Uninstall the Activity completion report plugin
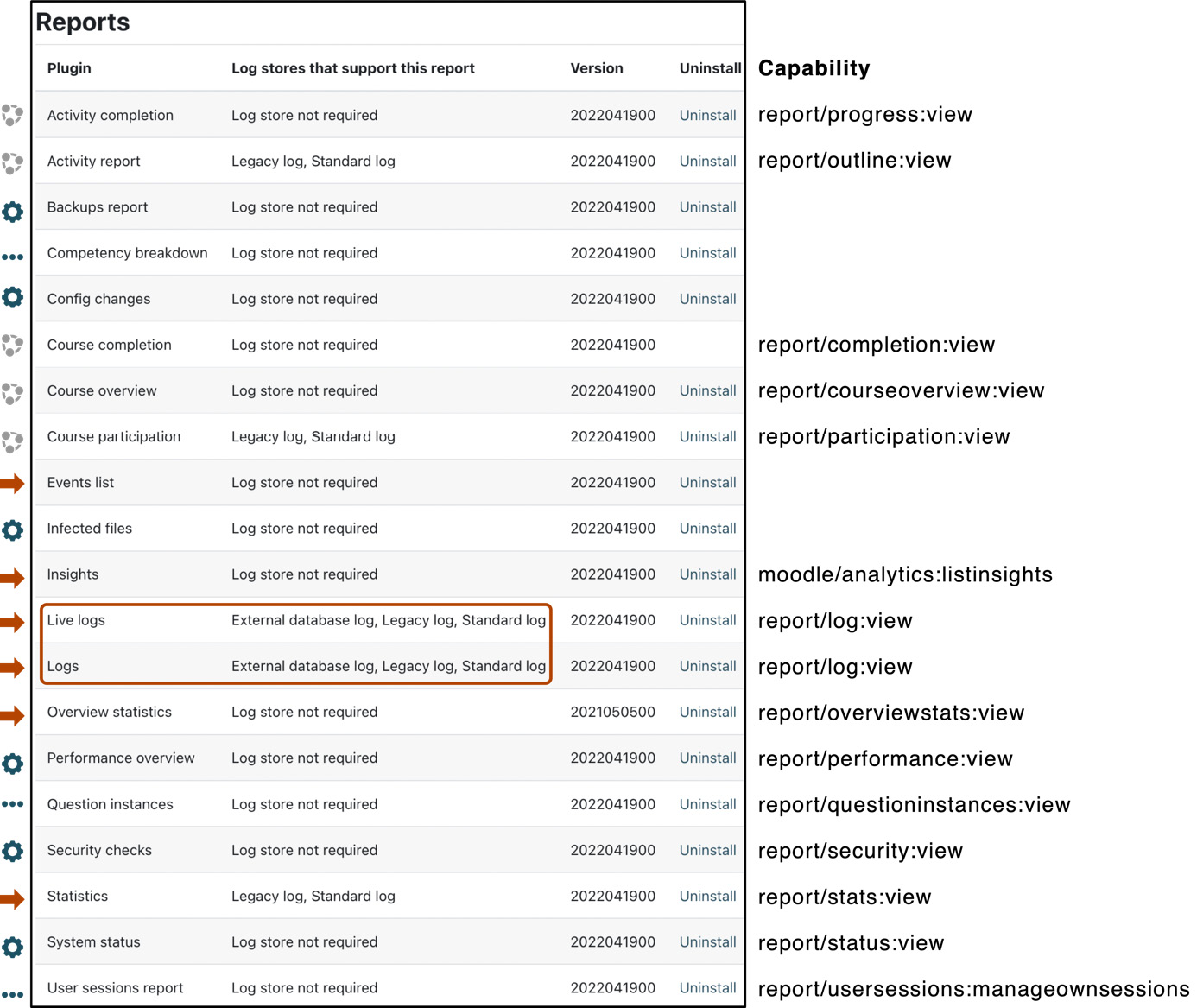Viewport: 1197px width, 1008px height. pyautogui.click(x=707, y=115)
